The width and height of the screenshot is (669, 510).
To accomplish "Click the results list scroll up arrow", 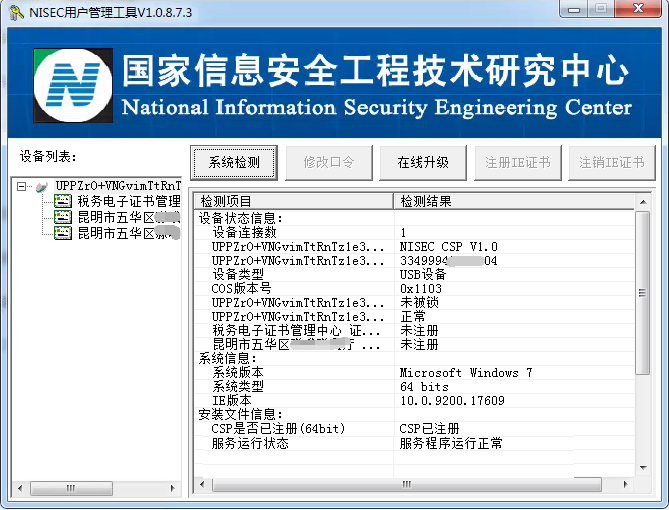I will pos(643,201).
